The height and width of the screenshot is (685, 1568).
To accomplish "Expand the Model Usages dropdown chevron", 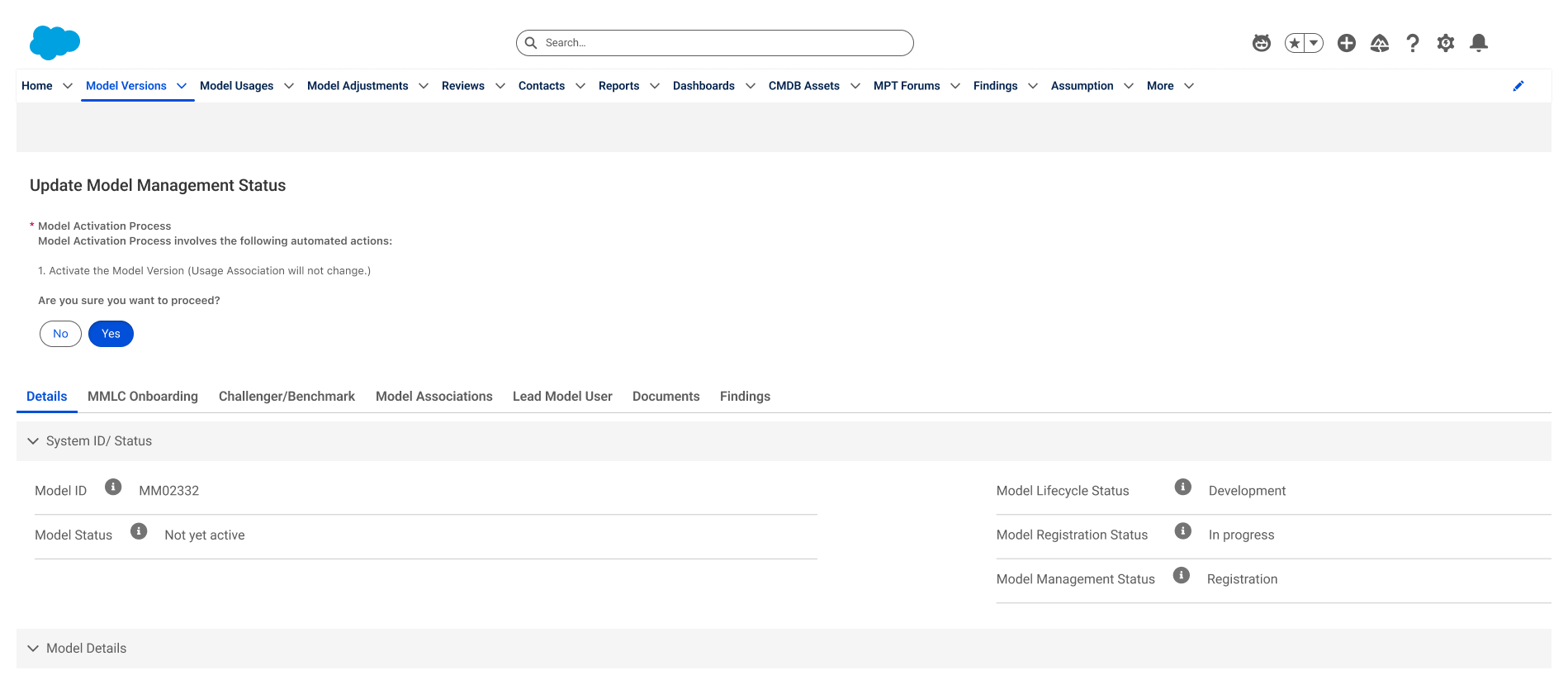I will point(289,86).
